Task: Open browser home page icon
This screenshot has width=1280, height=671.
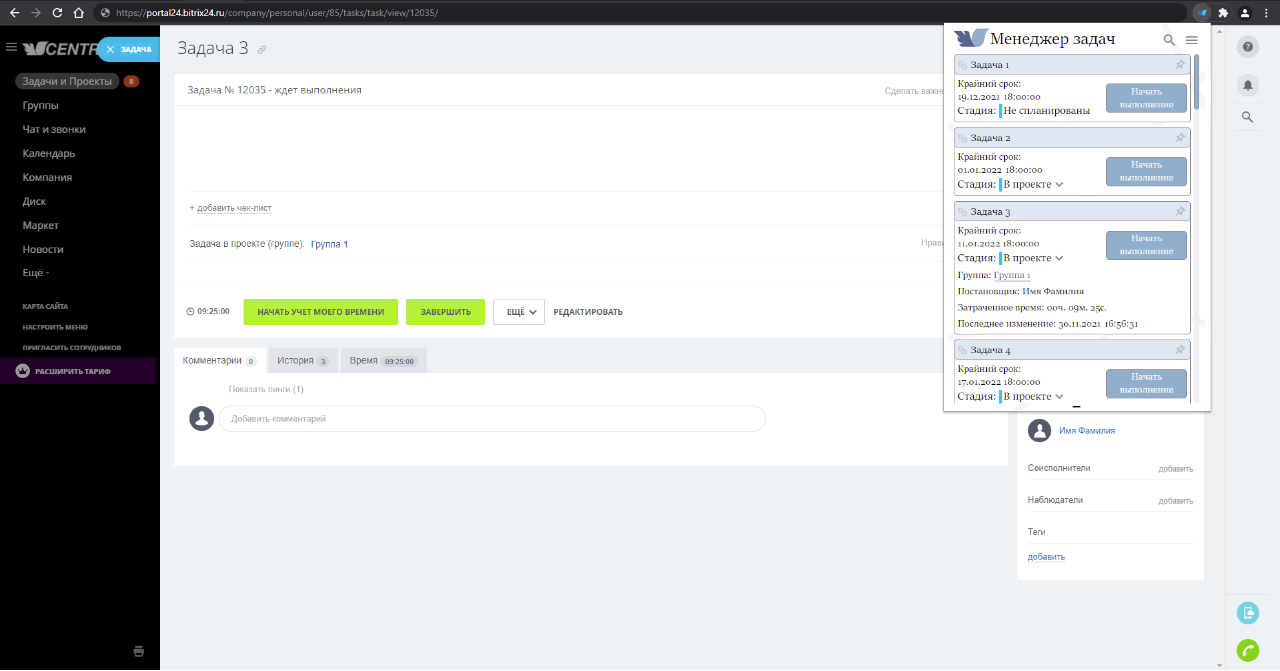Action: tap(79, 13)
